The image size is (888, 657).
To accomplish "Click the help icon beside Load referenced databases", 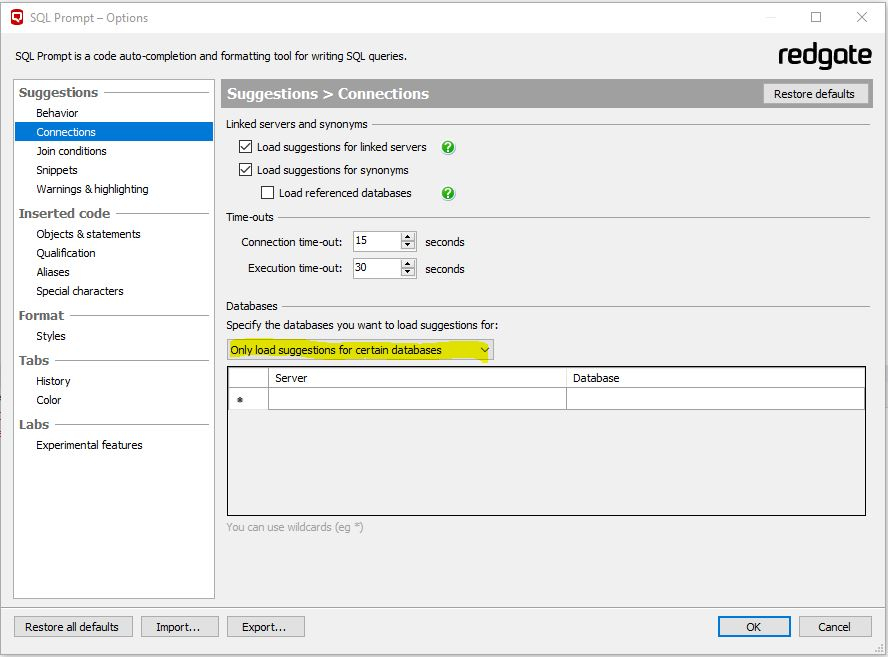I will coord(448,194).
